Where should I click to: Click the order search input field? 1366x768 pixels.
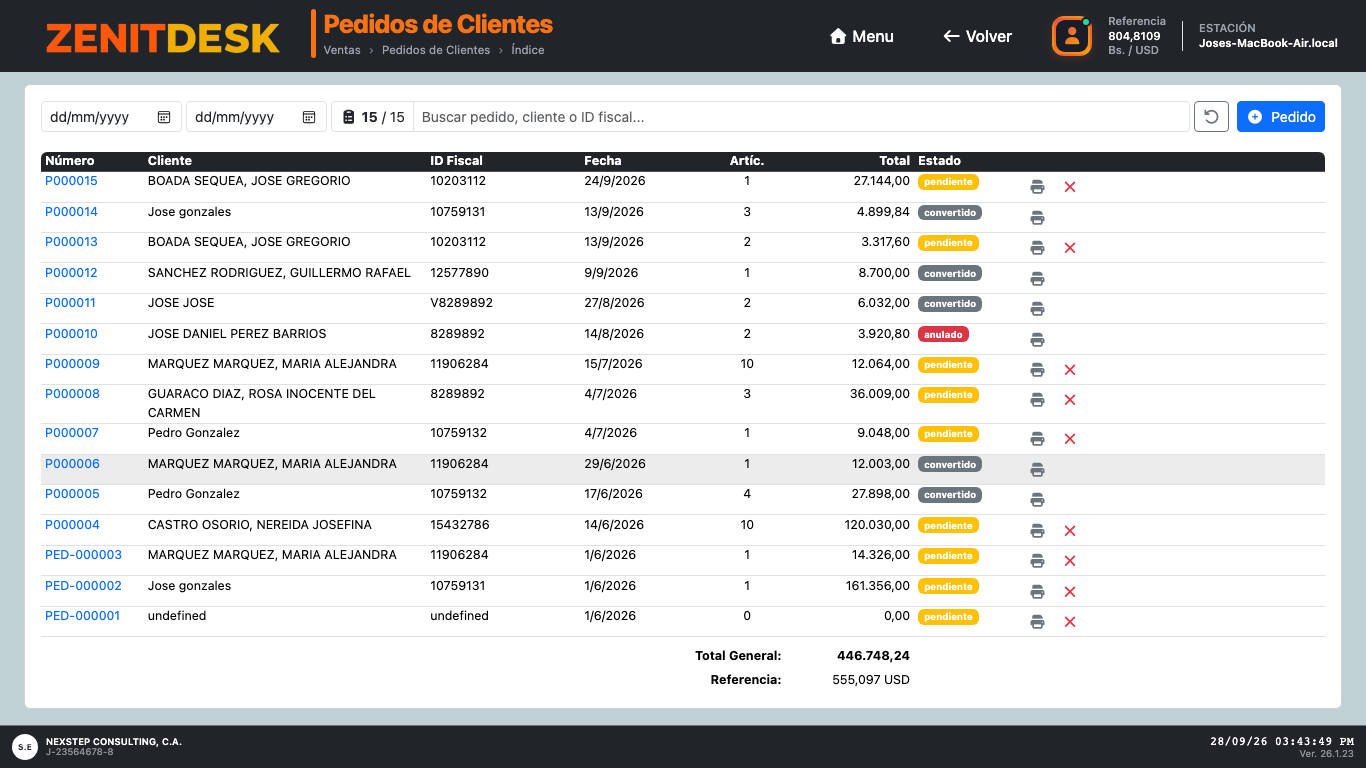click(801, 117)
